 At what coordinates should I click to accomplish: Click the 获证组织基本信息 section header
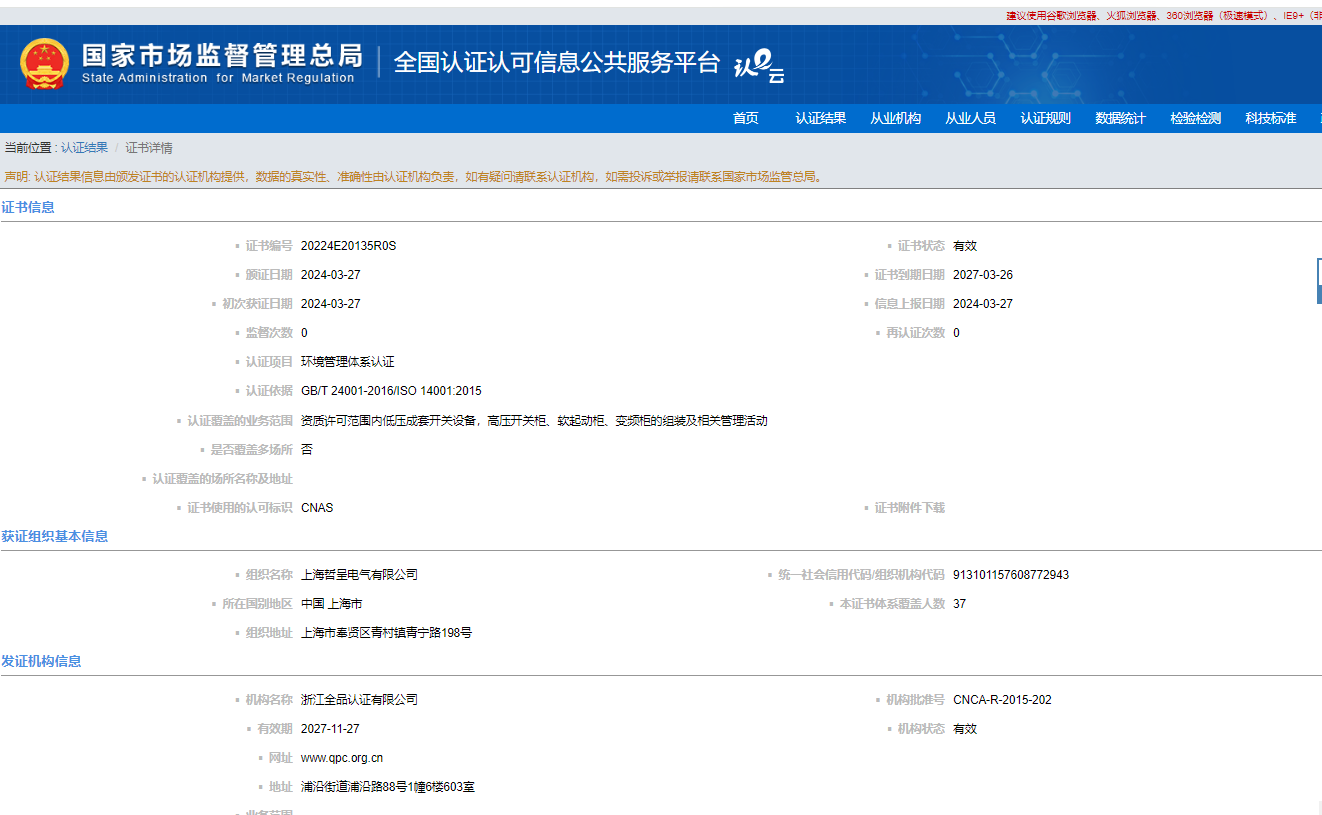(x=55, y=536)
